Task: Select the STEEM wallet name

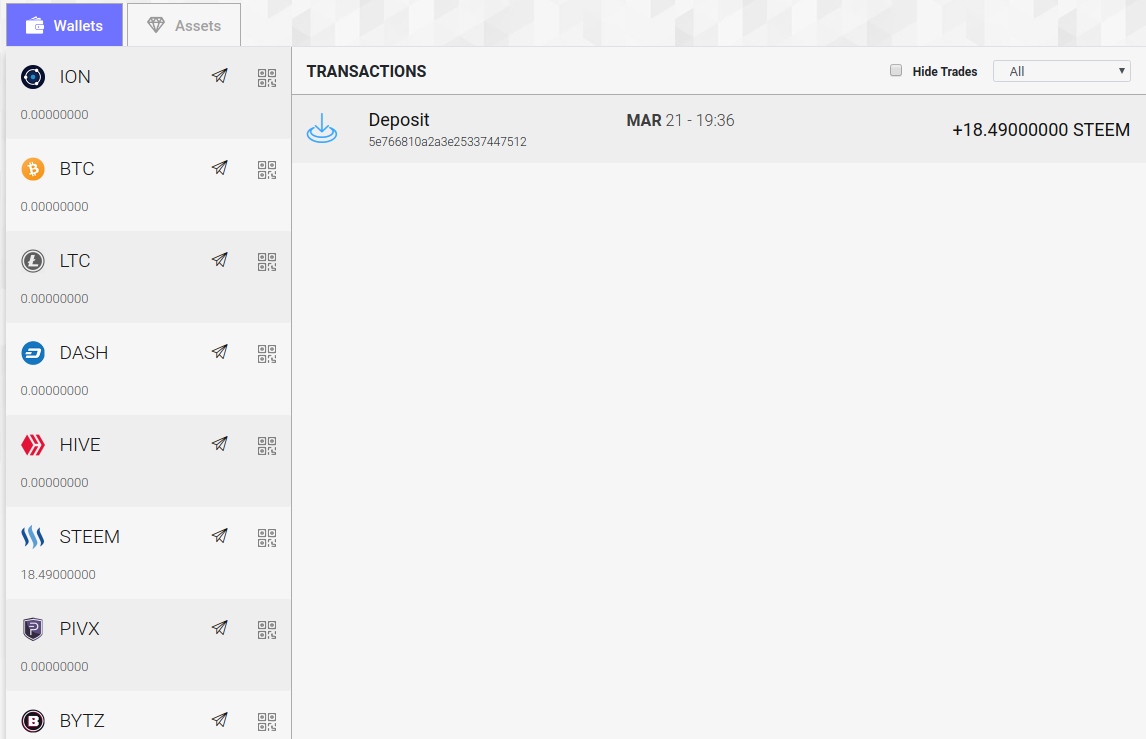Action: point(90,537)
